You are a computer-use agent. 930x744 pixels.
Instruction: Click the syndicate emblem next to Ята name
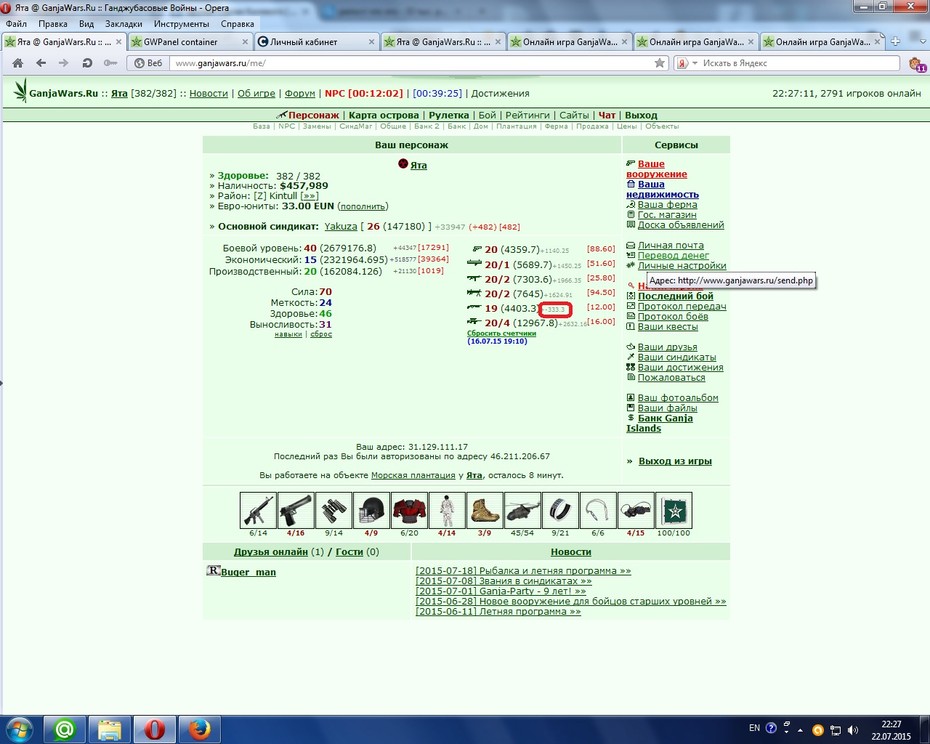point(403,164)
